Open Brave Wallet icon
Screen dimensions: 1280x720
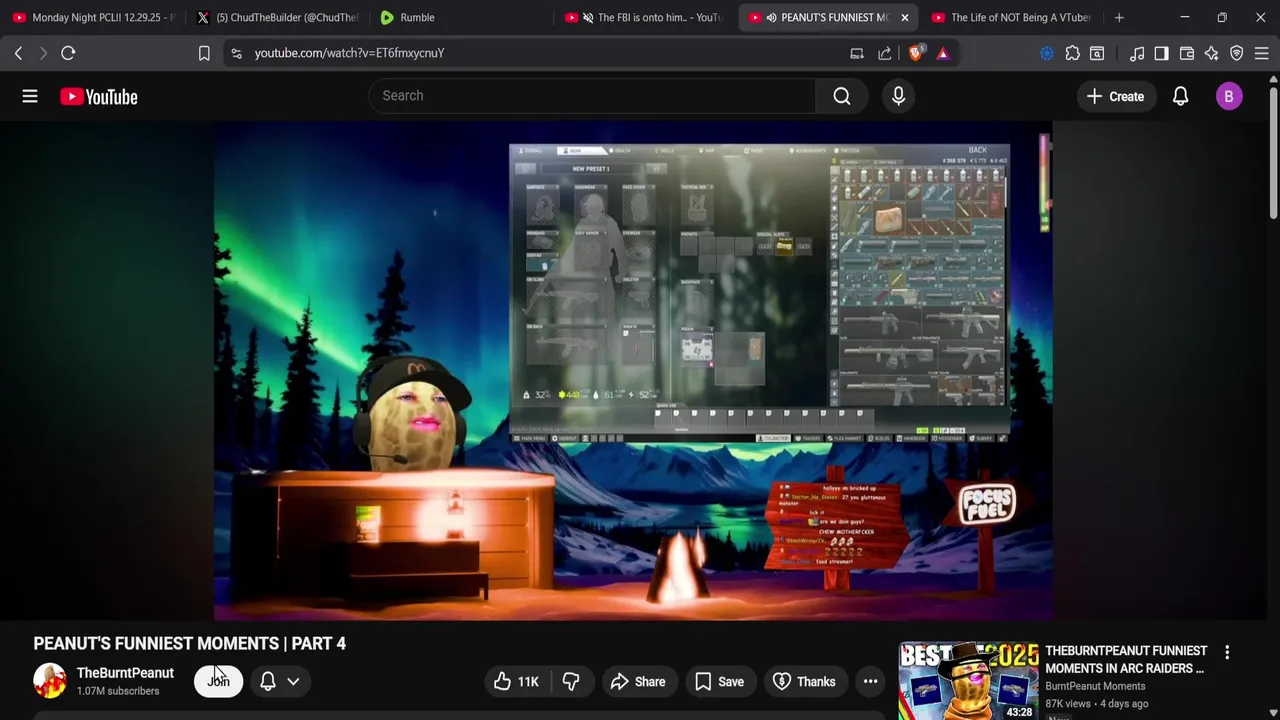[1187, 53]
